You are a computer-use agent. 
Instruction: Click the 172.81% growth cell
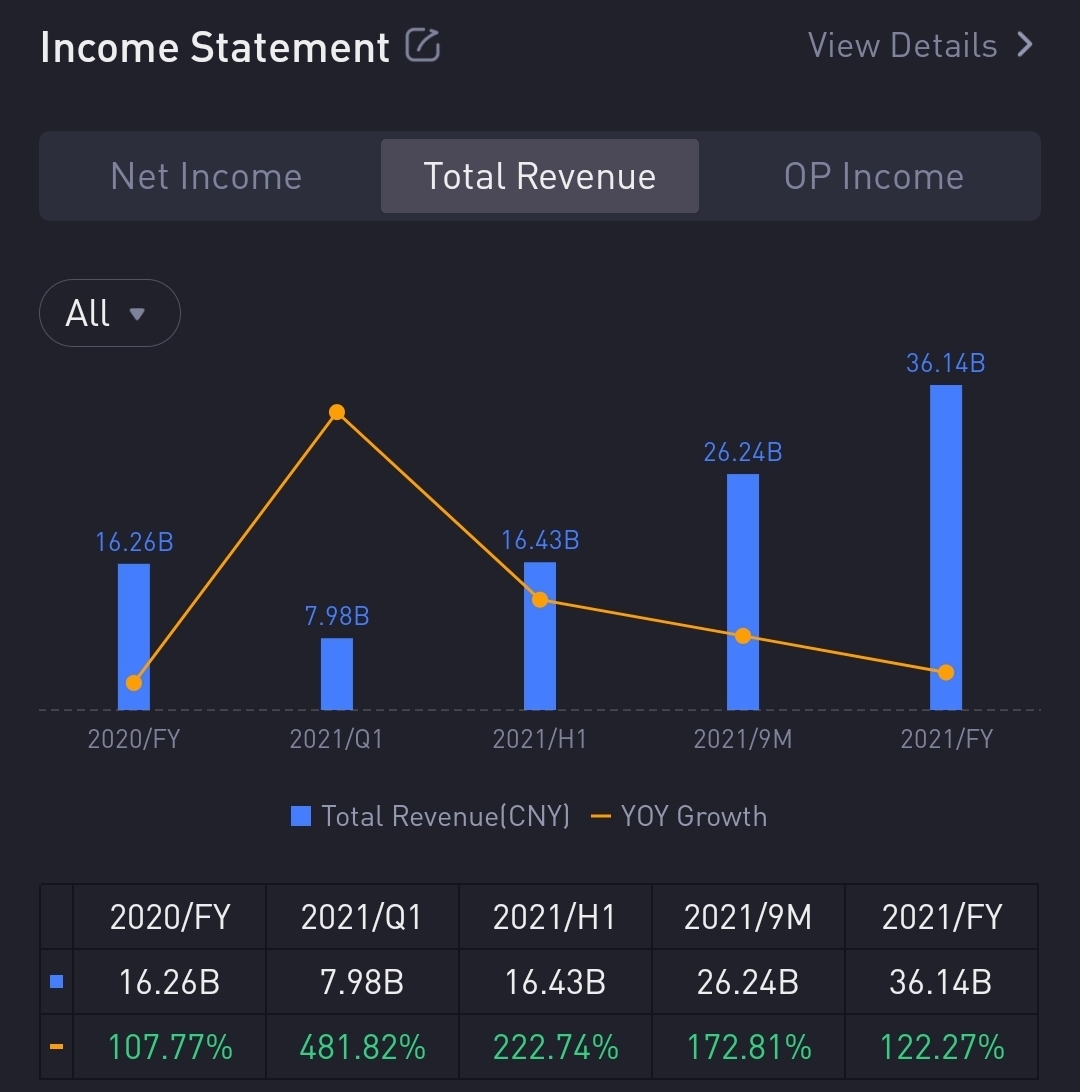pyautogui.click(x=749, y=1047)
